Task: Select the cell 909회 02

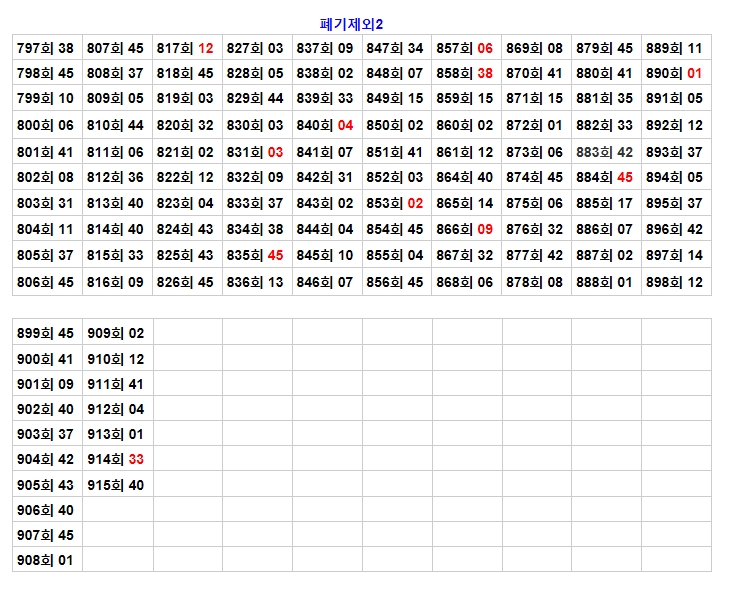Action: click(x=116, y=333)
